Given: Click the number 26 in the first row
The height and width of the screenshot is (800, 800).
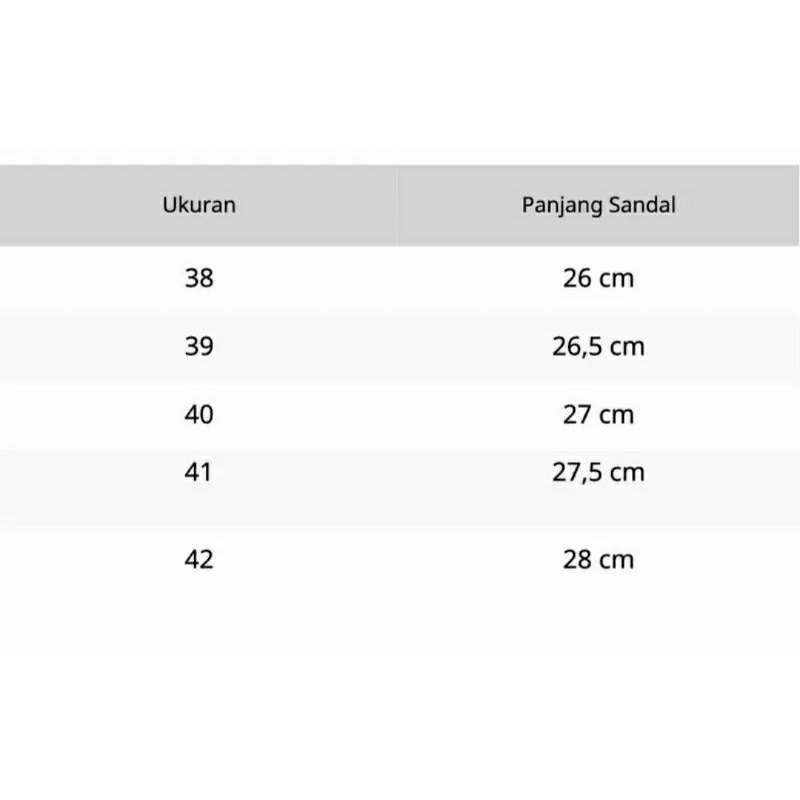Looking at the screenshot, I should pos(577,278).
